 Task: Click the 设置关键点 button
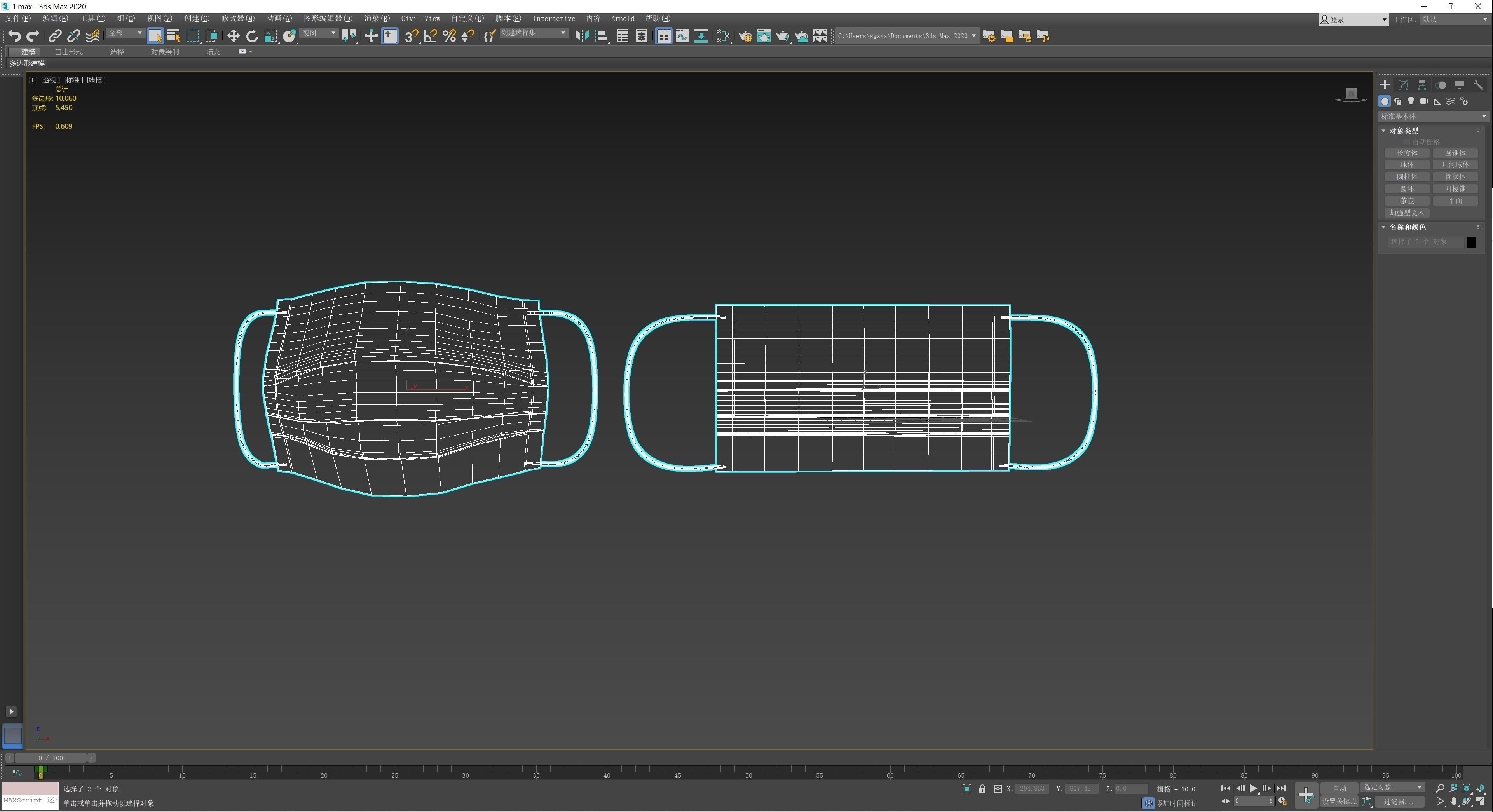pos(1339,802)
